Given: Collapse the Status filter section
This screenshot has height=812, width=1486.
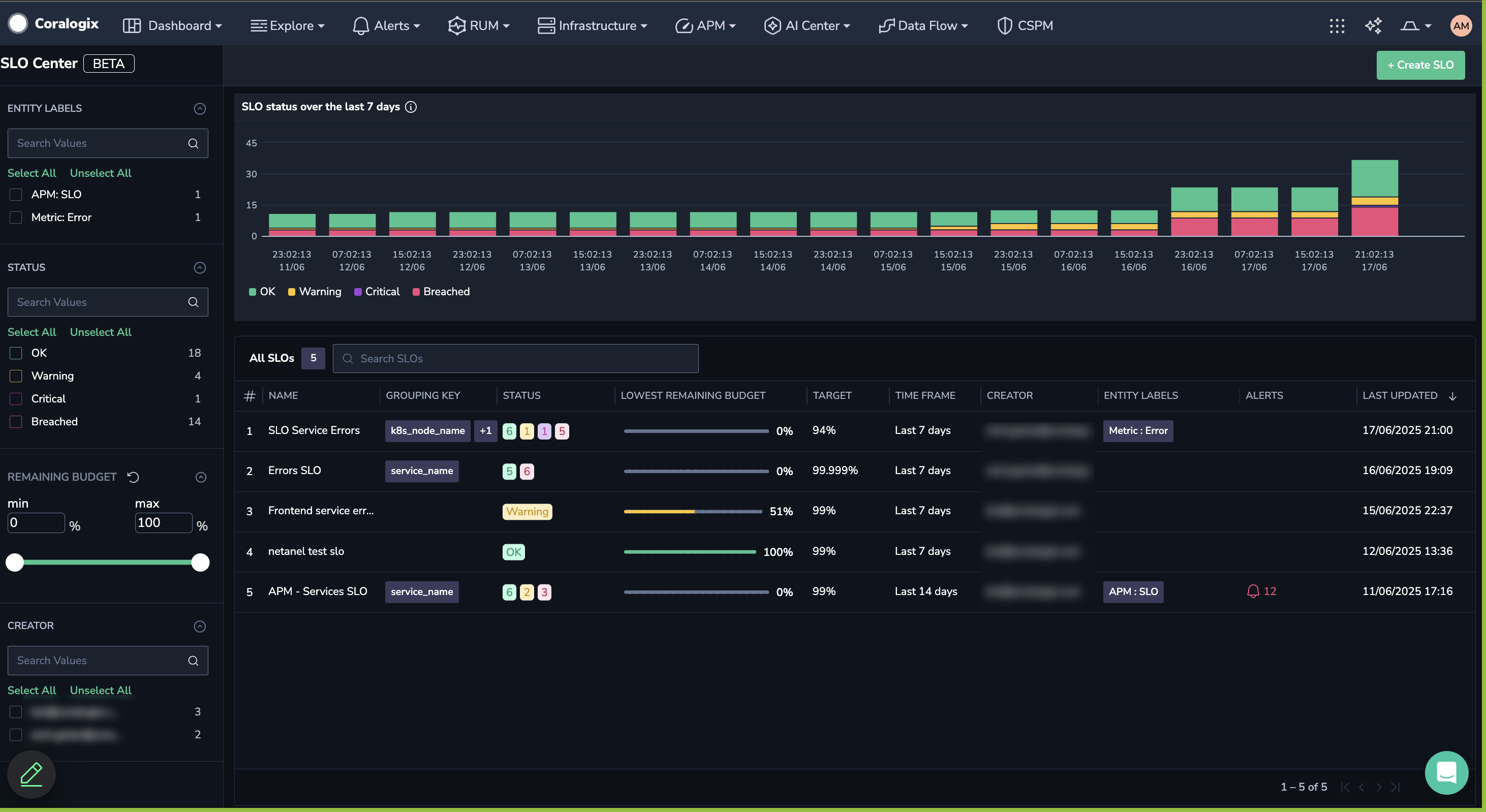Looking at the screenshot, I should 200,268.
